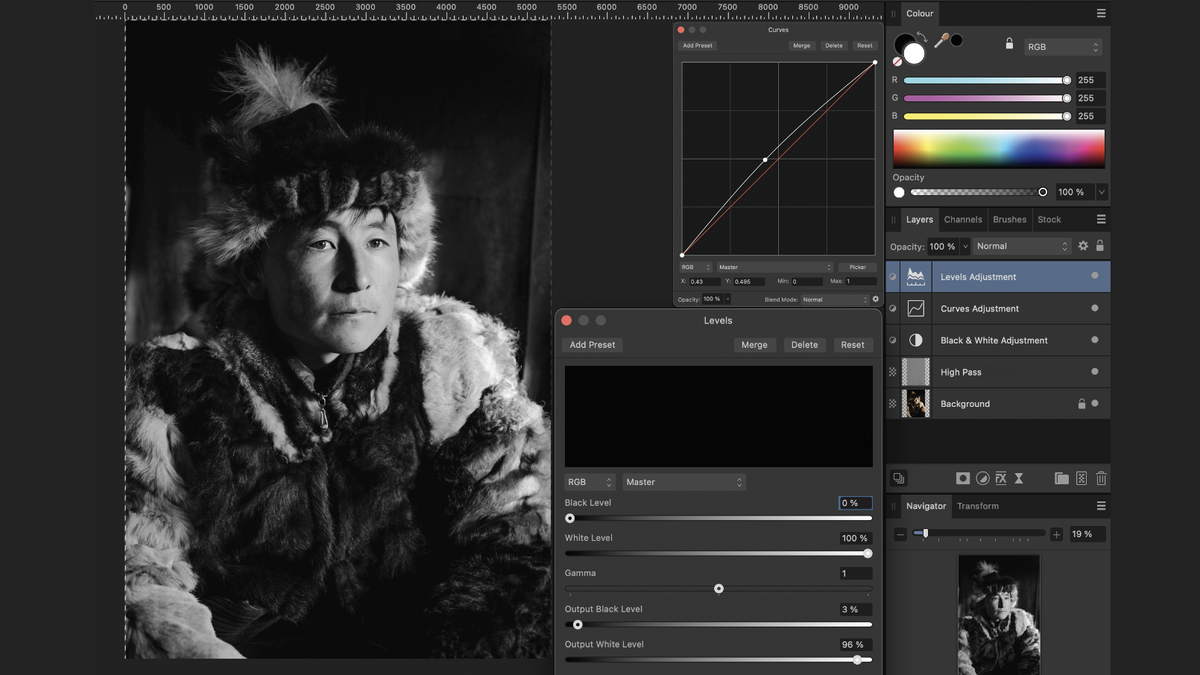
Task: Click the Black & White Adjustment contrast icon
Action: [x=915, y=340]
